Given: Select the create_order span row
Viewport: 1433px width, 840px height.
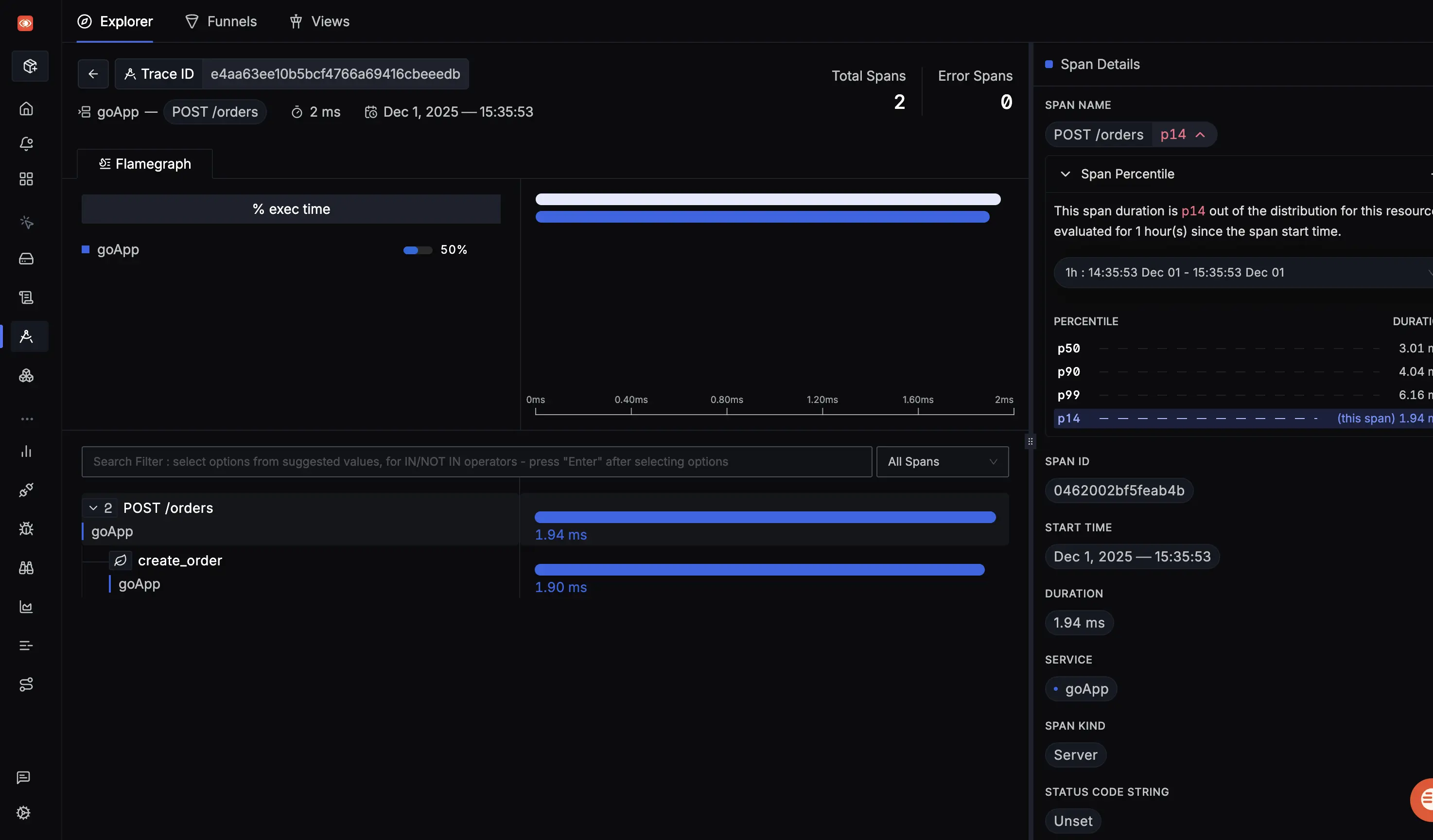Looking at the screenshot, I should click(180, 560).
